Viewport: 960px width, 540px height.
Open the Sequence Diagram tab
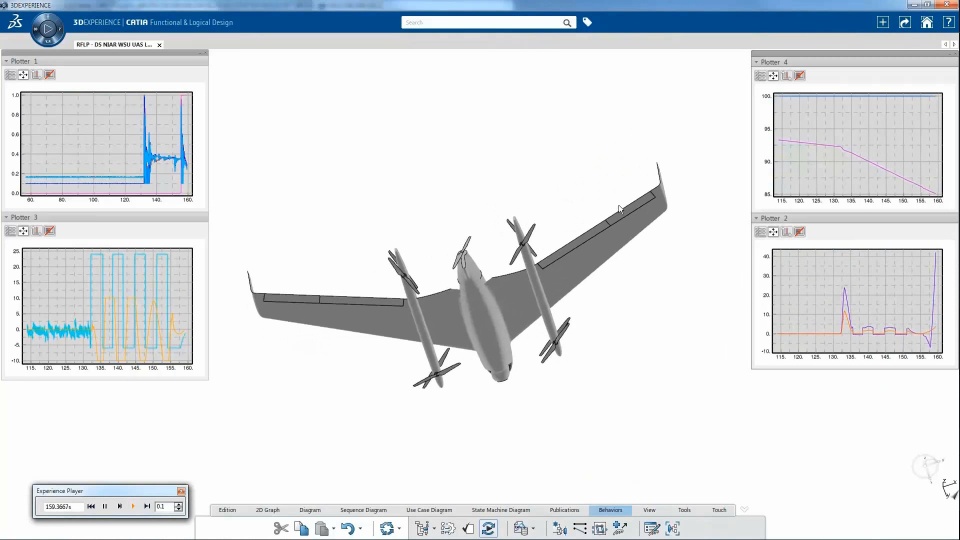[x=363, y=510]
